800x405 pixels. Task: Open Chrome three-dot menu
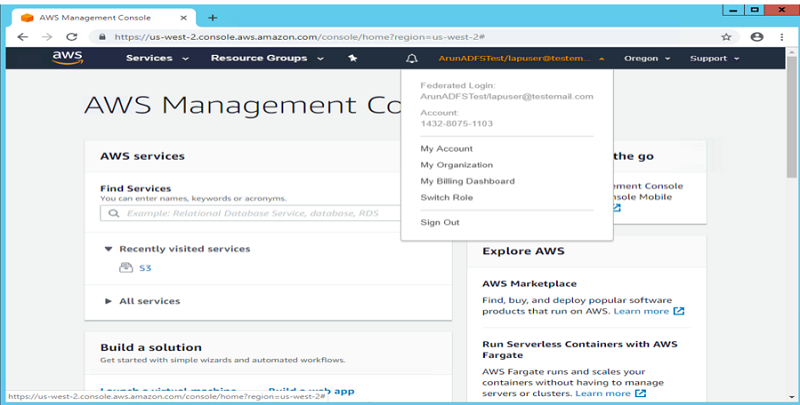pyautogui.click(x=782, y=37)
